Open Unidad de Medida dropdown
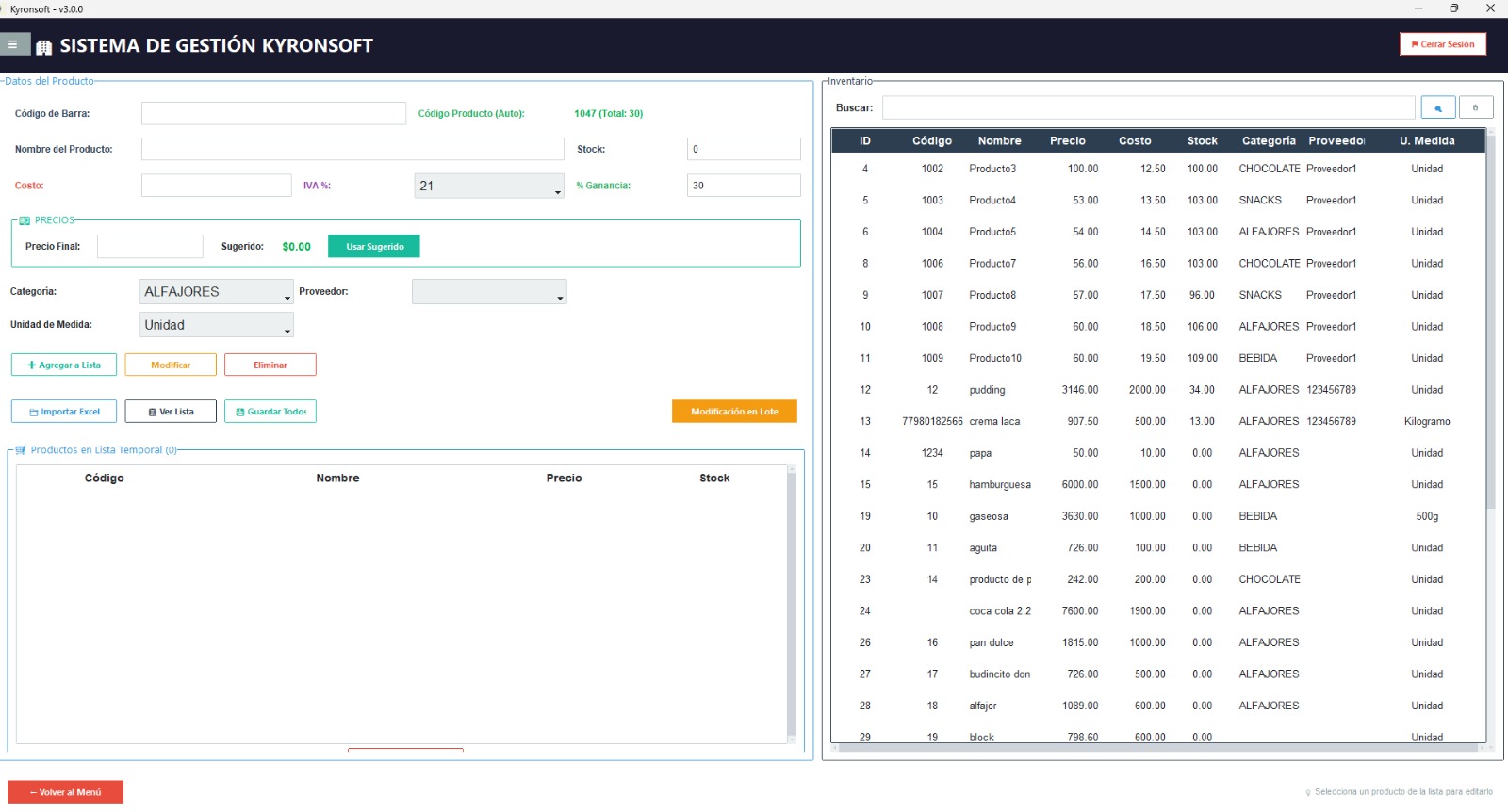 click(216, 325)
